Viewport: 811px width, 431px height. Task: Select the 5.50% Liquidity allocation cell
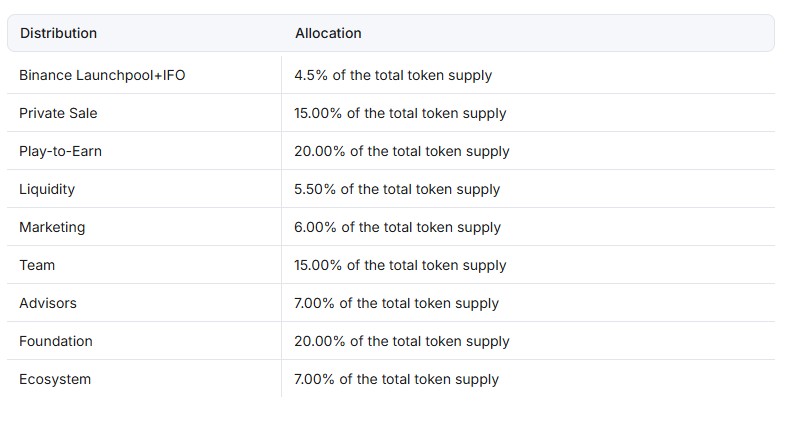pyautogui.click(x=397, y=189)
